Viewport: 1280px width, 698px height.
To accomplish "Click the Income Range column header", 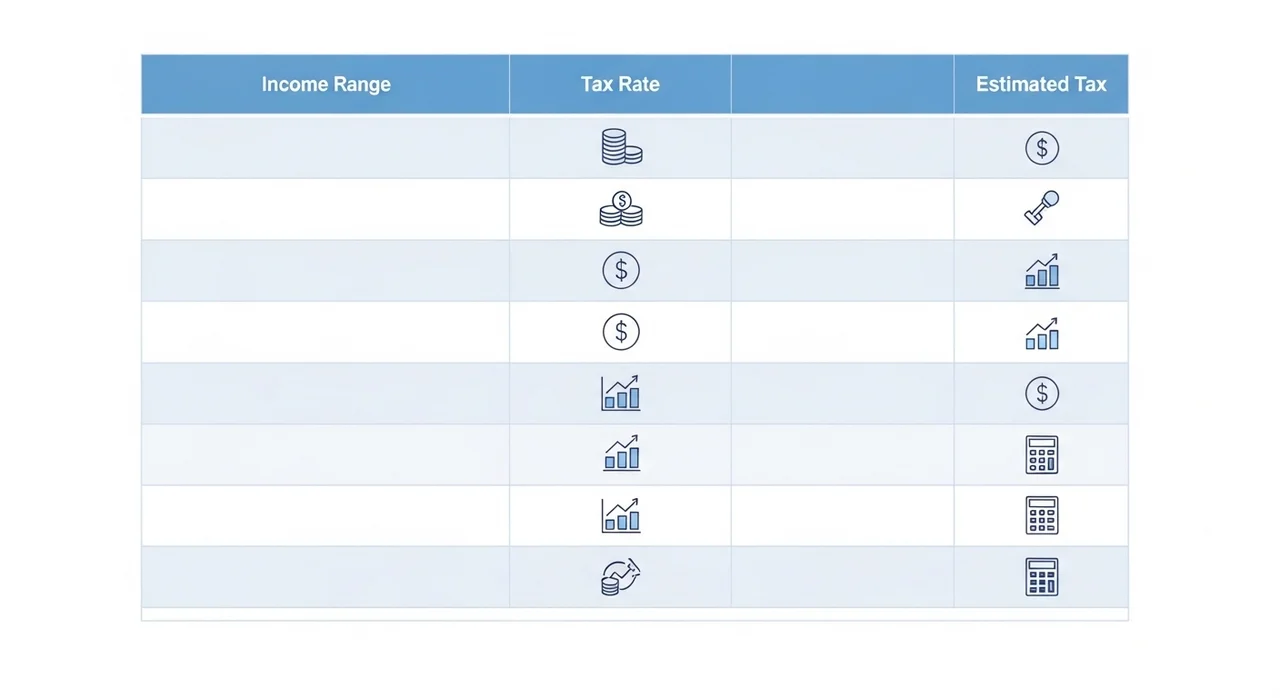I will tap(326, 84).
